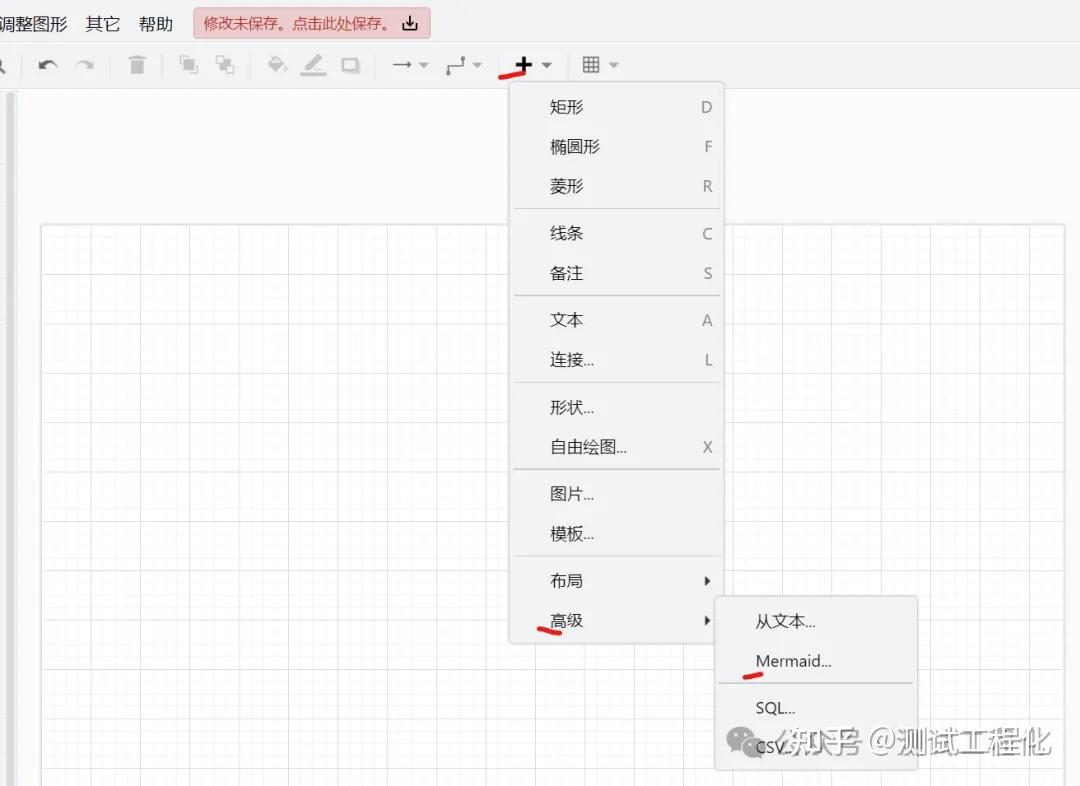Choose 线条 menu entry
This screenshot has height=786, width=1080.
[616, 234]
